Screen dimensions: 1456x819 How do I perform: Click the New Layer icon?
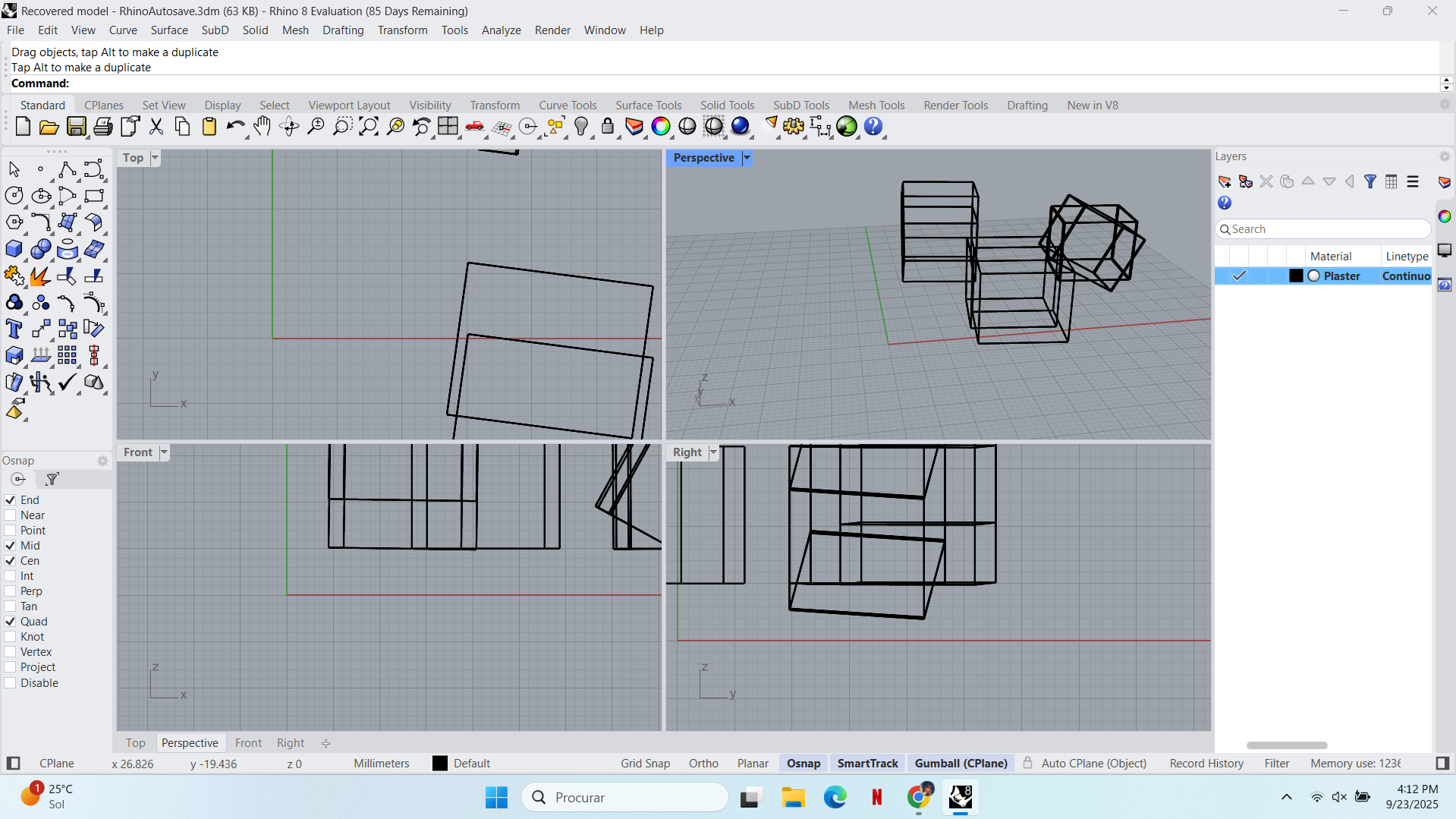(1224, 182)
